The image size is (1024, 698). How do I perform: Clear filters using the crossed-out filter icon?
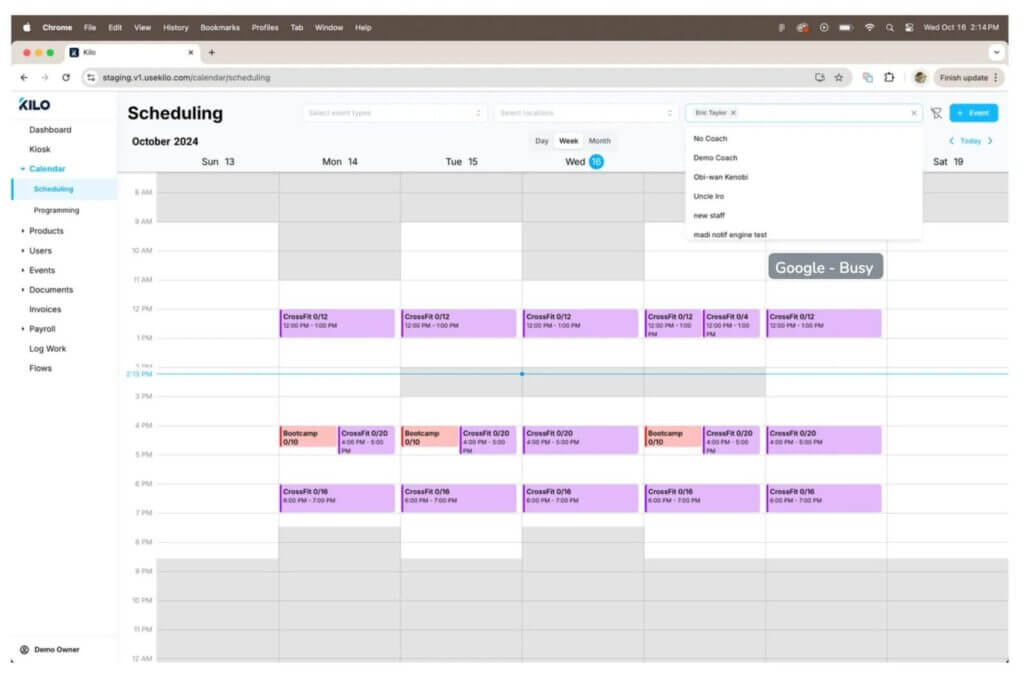coord(936,113)
